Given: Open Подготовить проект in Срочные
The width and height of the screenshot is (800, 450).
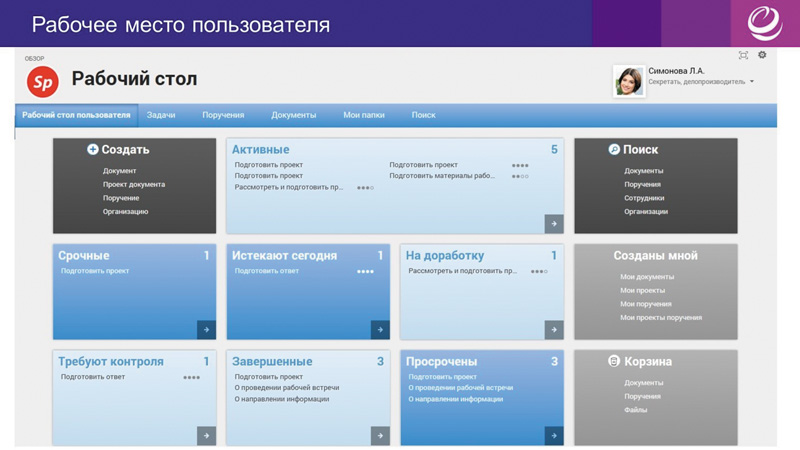Looking at the screenshot, I should coord(95,271).
